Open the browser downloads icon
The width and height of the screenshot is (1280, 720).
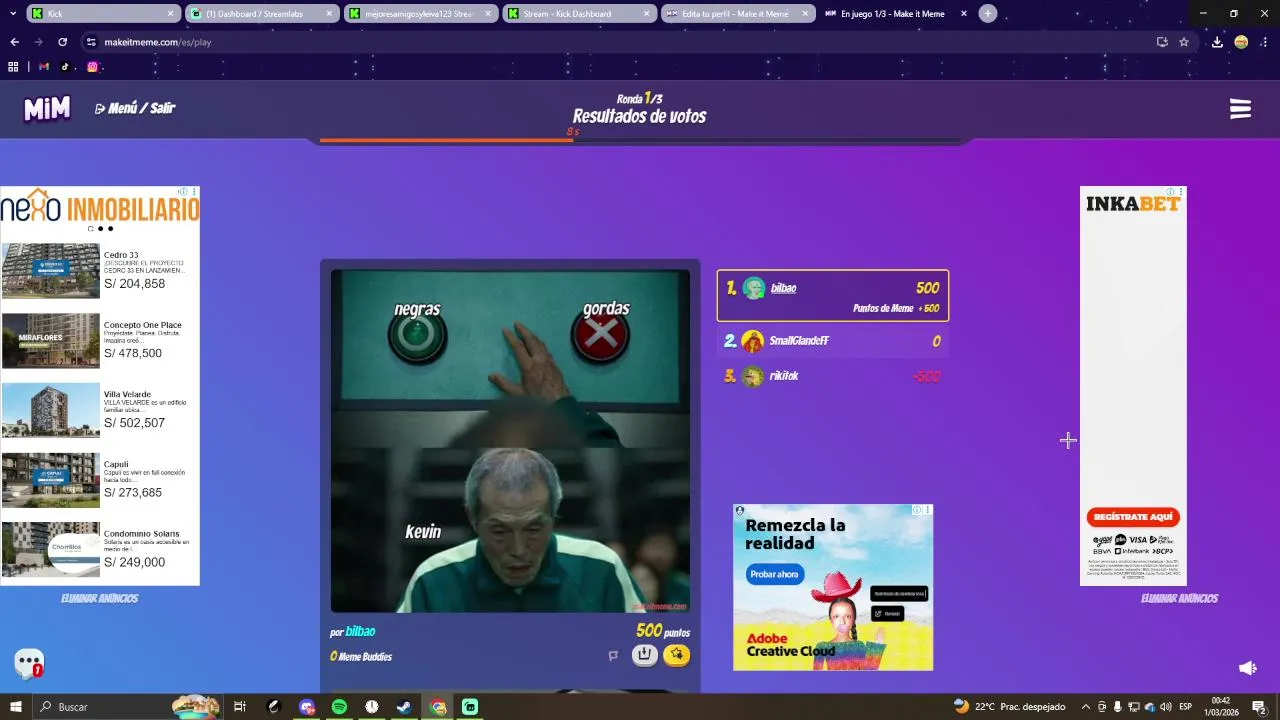(1217, 42)
